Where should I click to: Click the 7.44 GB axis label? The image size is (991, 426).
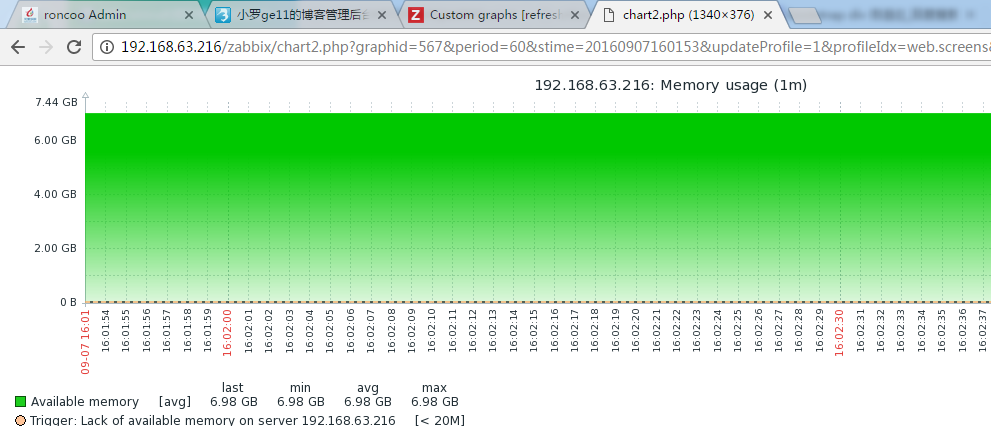pos(56,101)
